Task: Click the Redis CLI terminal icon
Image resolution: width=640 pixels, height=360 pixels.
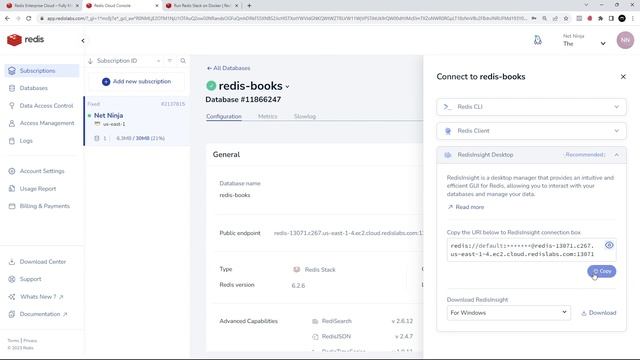Action: pos(447,107)
